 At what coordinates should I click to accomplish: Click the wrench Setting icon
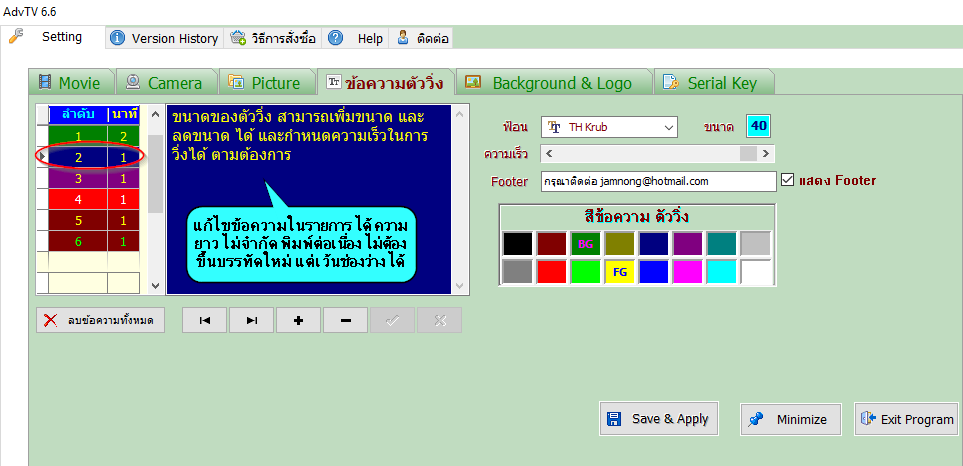tap(15, 37)
